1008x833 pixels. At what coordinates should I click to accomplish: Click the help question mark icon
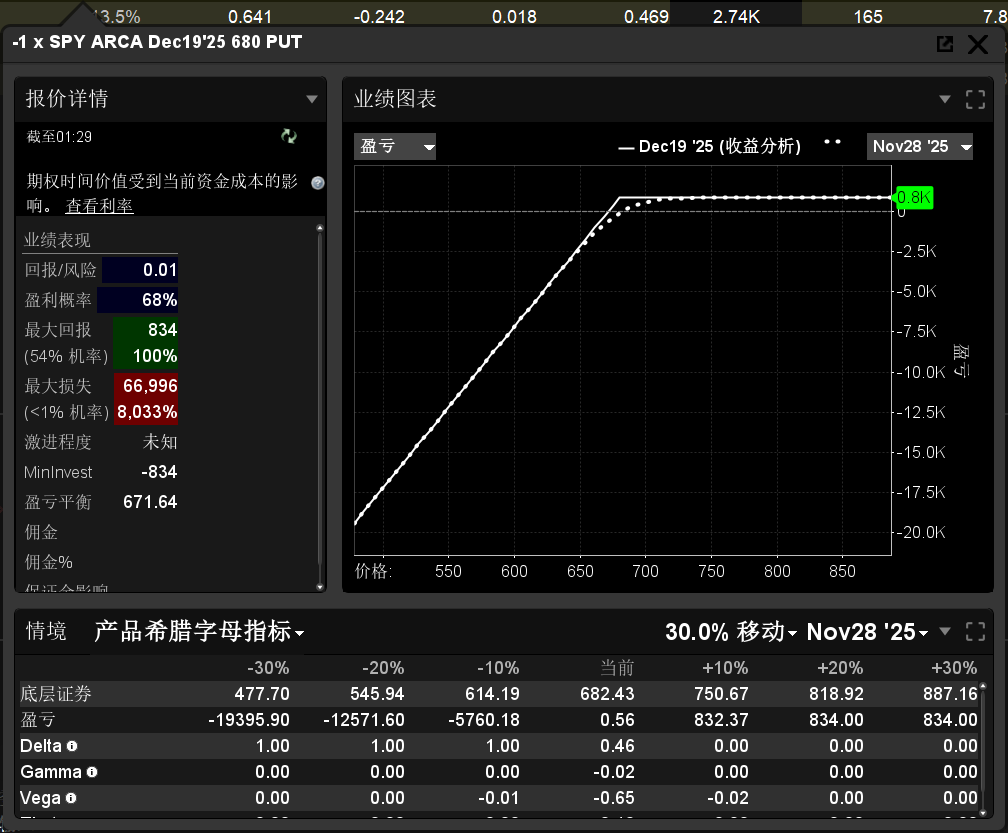tap(318, 183)
